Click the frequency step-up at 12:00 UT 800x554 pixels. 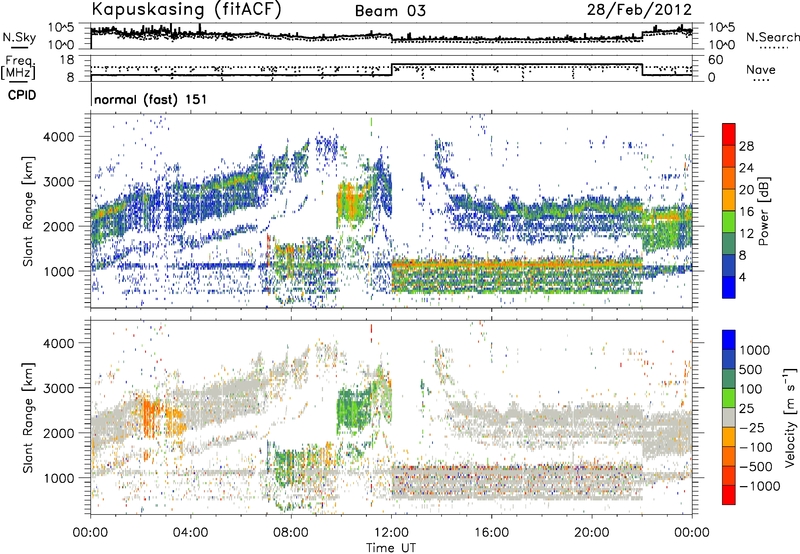(392, 70)
